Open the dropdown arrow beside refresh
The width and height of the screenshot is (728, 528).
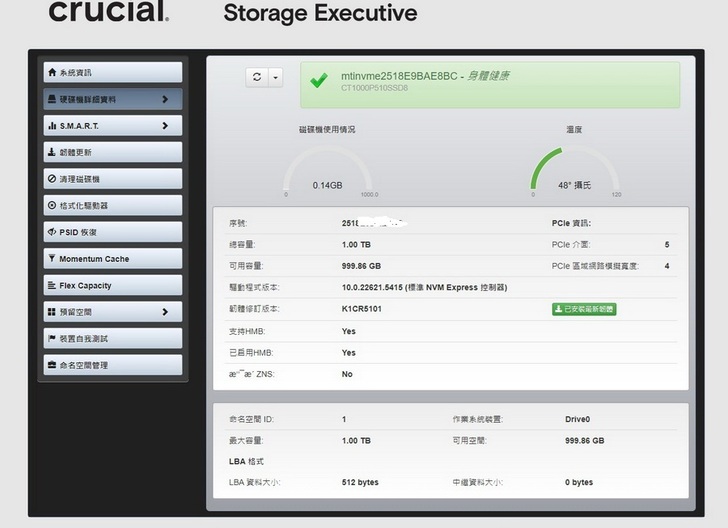275,77
